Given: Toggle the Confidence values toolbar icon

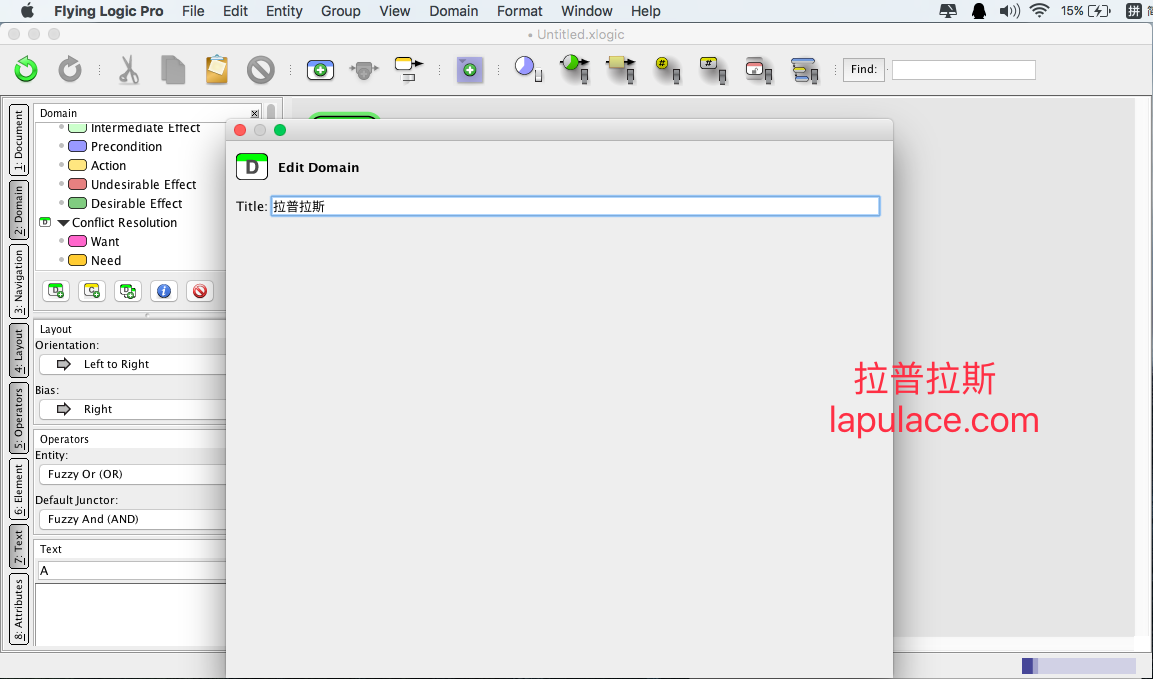Looking at the screenshot, I should pyautogui.click(x=528, y=69).
